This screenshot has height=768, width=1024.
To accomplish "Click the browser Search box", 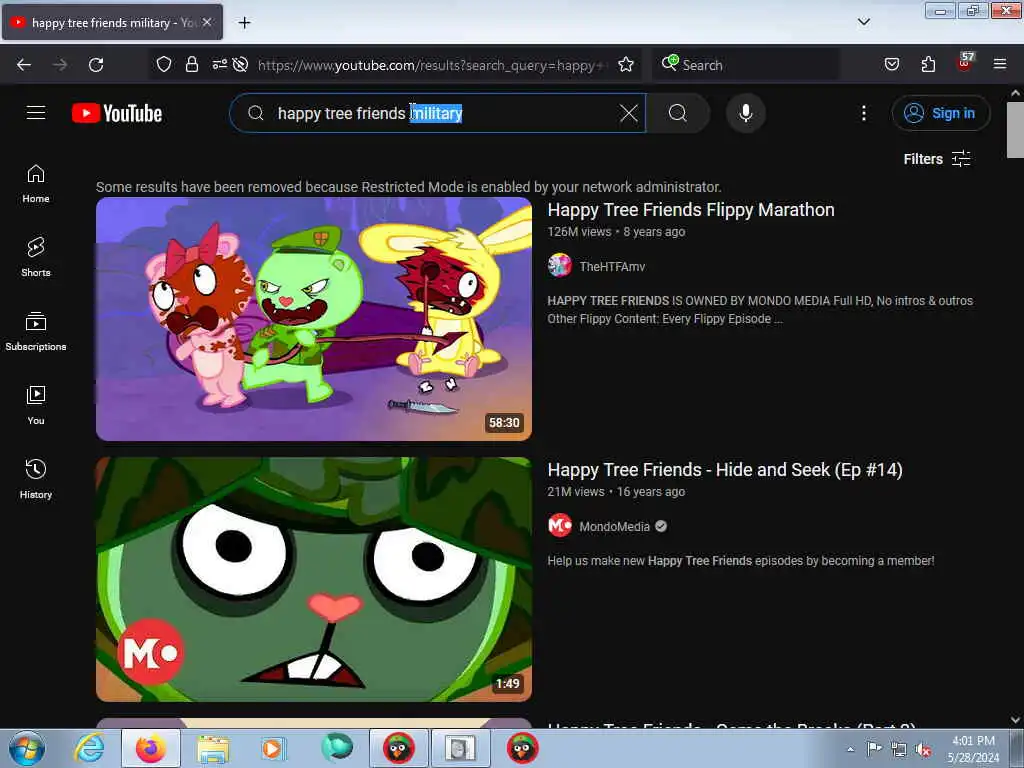I will tap(746, 65).
